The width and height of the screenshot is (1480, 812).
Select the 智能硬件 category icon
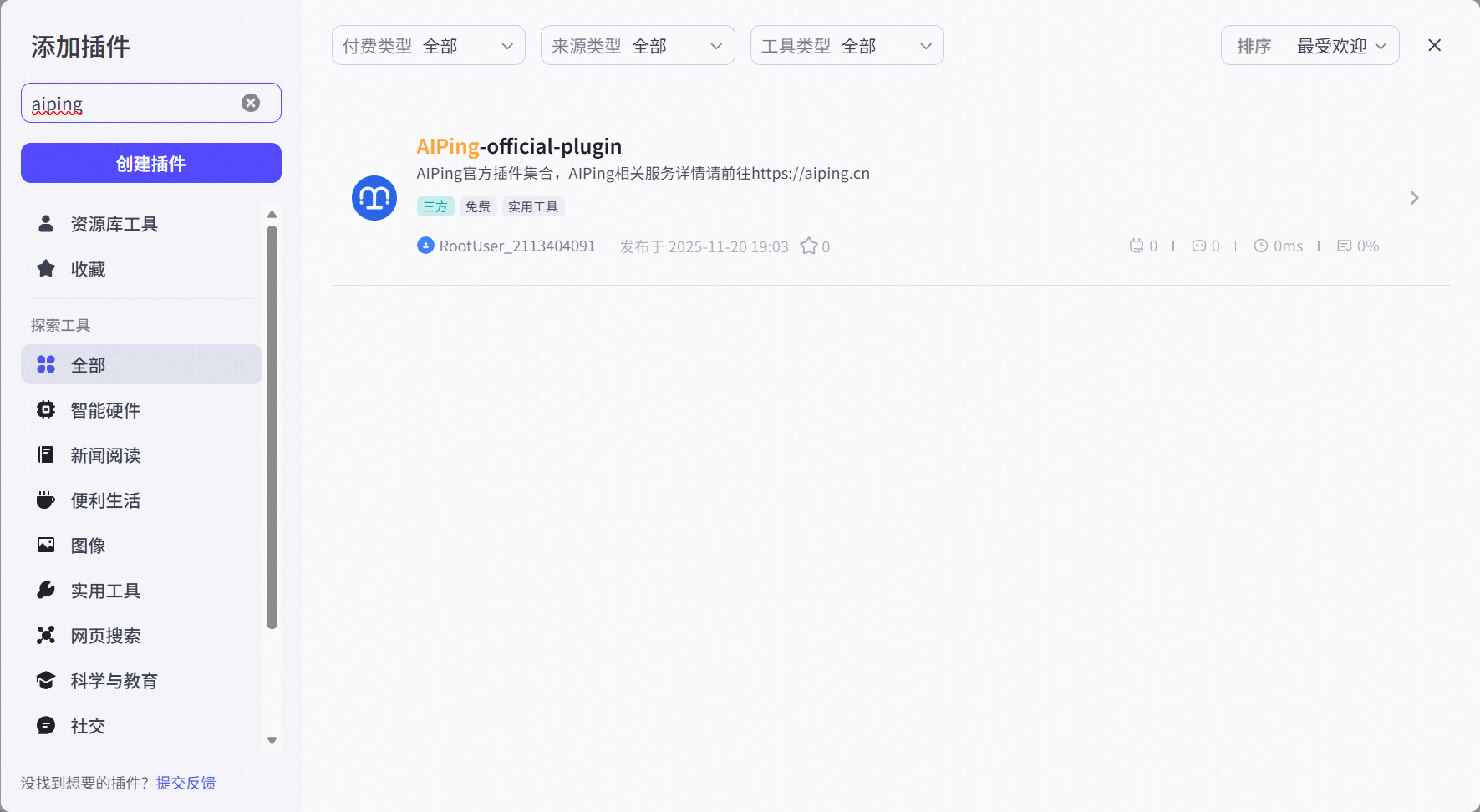(46, 409)
